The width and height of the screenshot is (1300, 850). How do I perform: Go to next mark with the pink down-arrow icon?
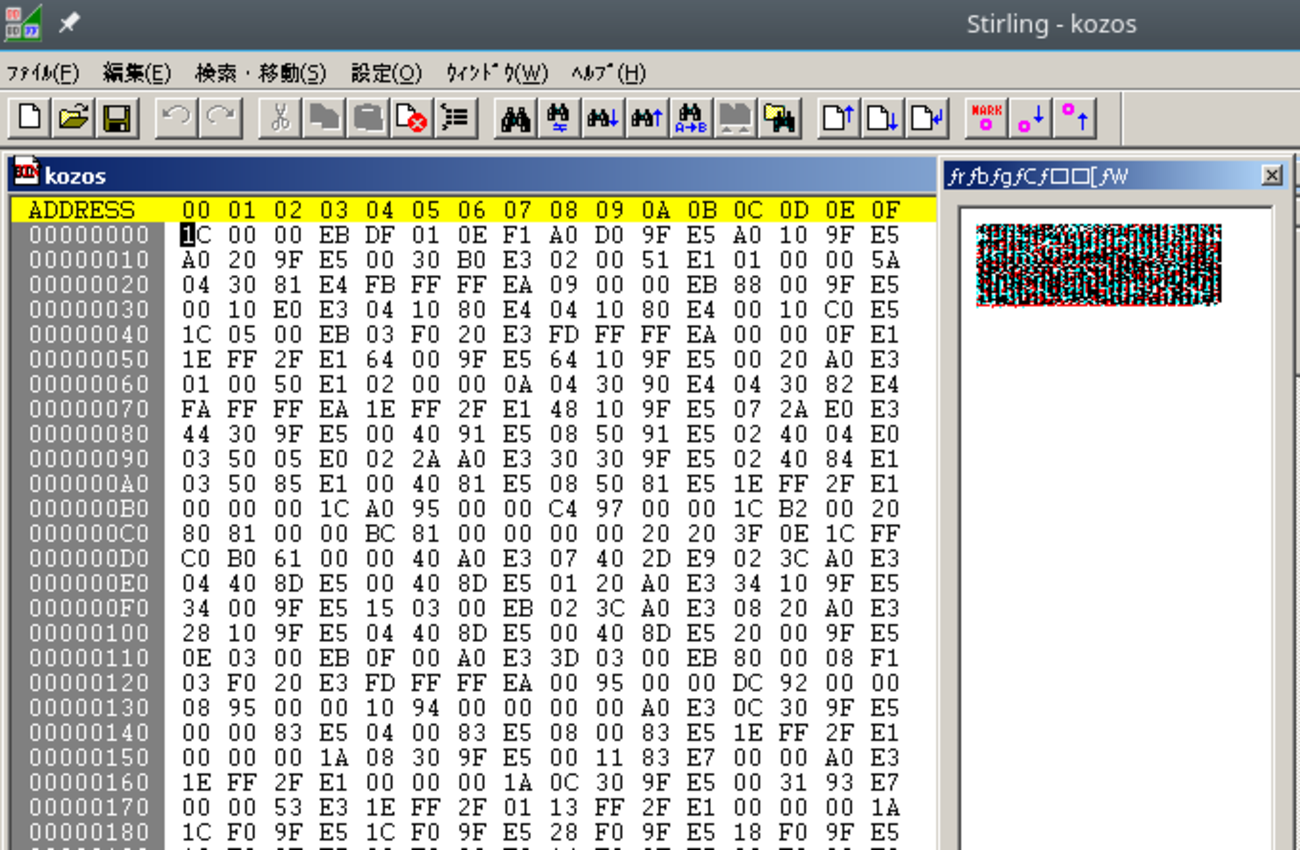click(x=1030, y=118)
